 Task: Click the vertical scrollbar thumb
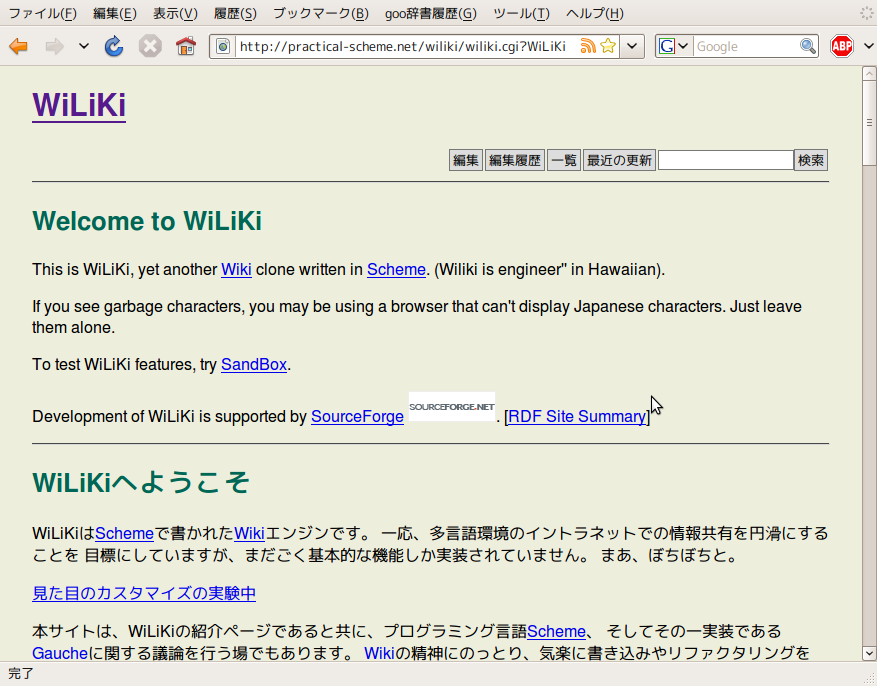pyautogui.click(x=869, y=123)
